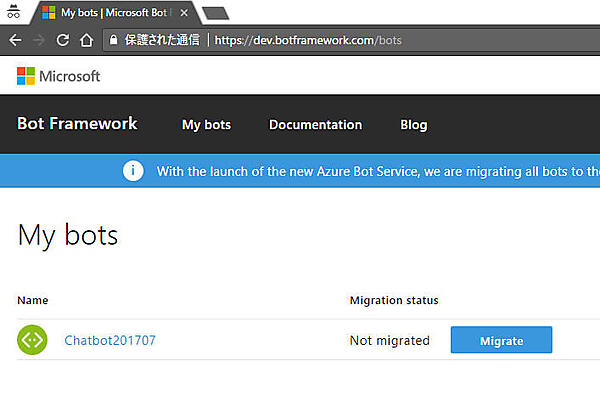Image resolution: width=600 pixels, height=401 pixels.
Task: Click the green Chatbot201707 bot icon
Action: coord(32,340)
